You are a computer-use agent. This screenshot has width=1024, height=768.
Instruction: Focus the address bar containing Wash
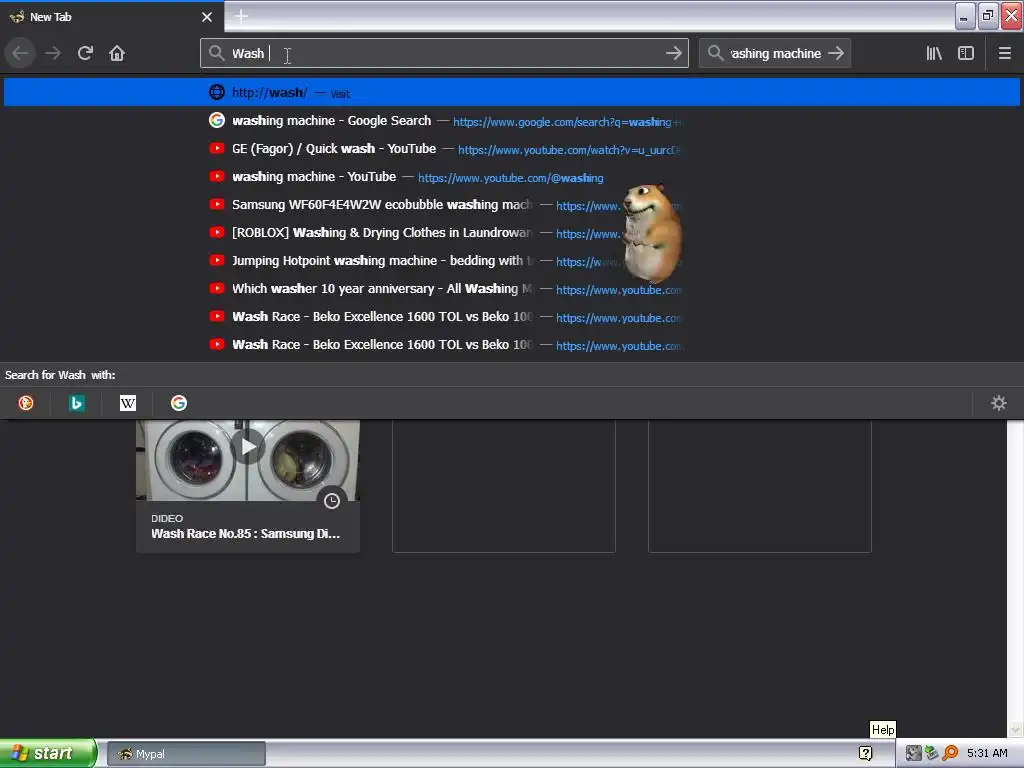[444, 53]
